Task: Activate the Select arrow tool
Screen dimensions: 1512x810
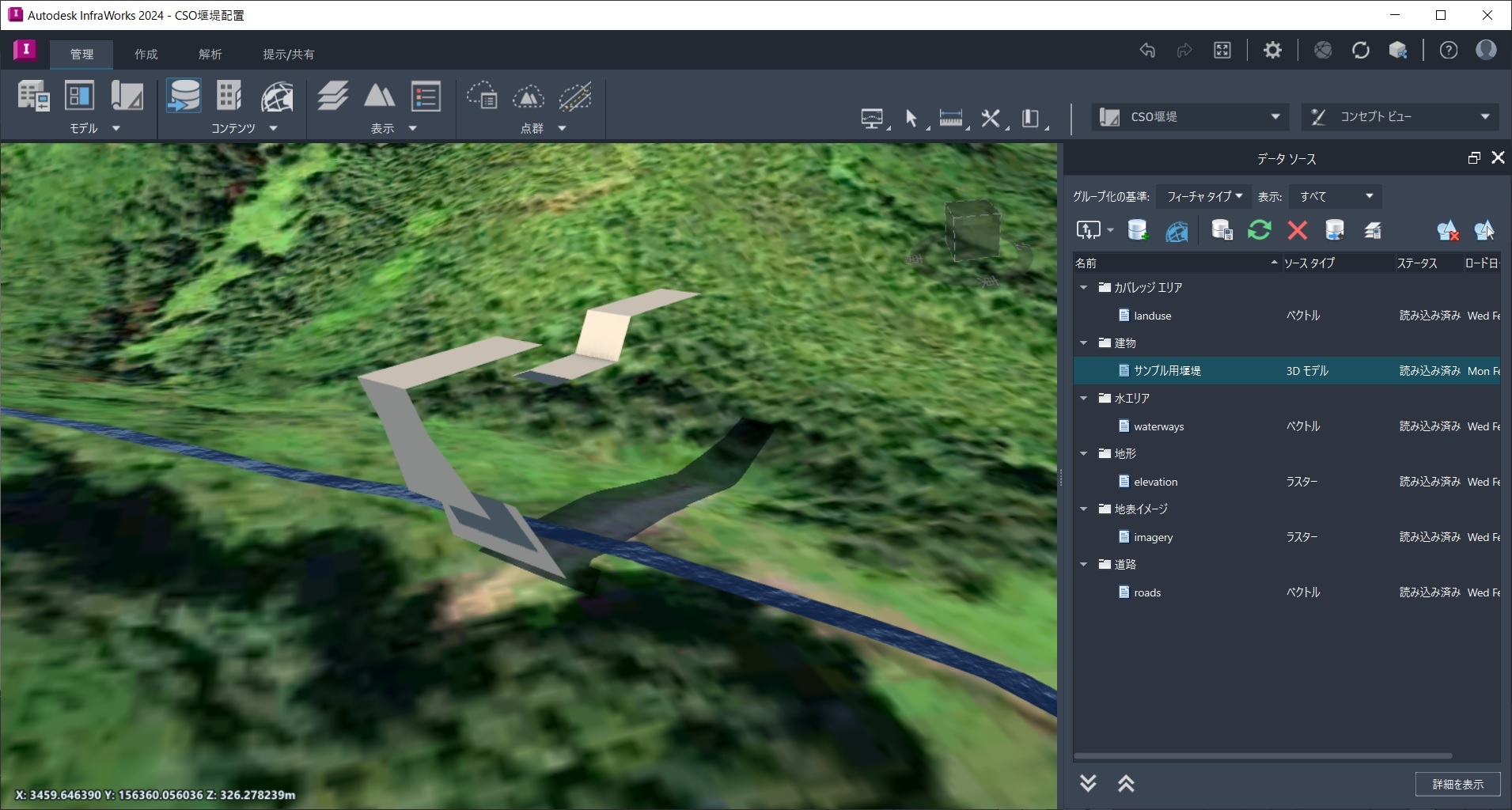Action: [x=911, y=118]
